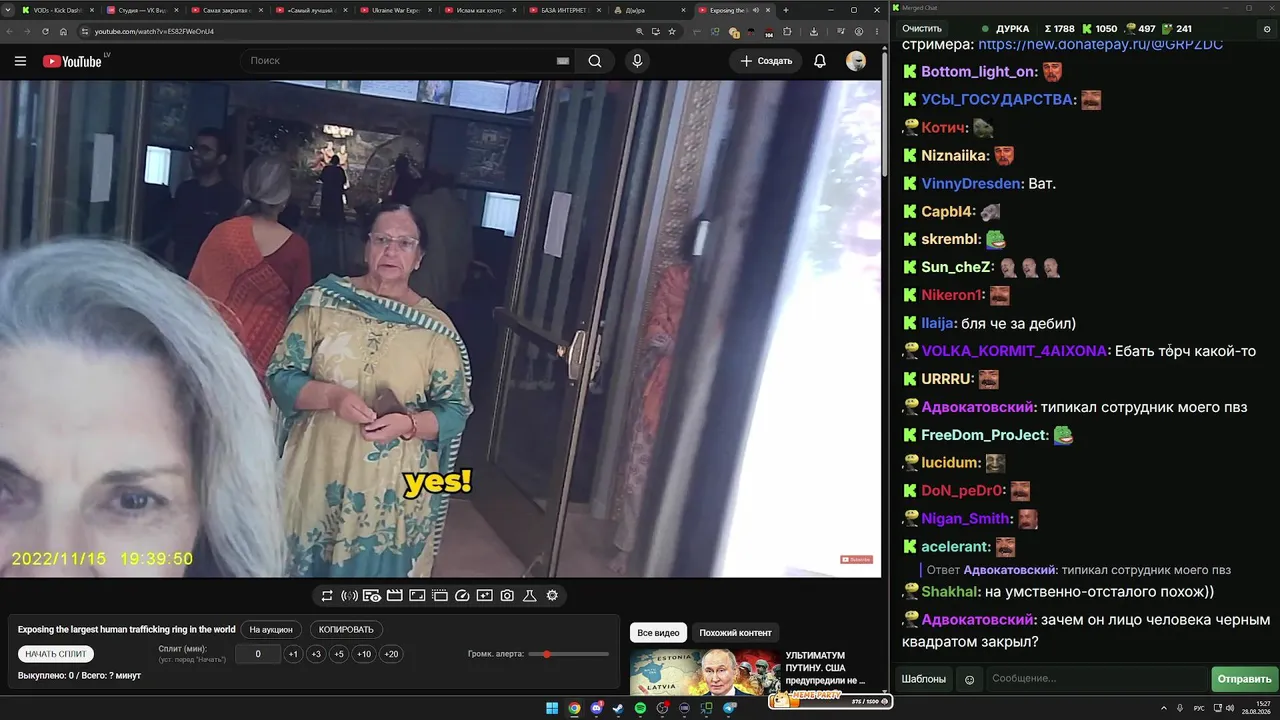1280x720 pixels.
Task: Click the Сообщение chat input field
Action: point(1096,680)
